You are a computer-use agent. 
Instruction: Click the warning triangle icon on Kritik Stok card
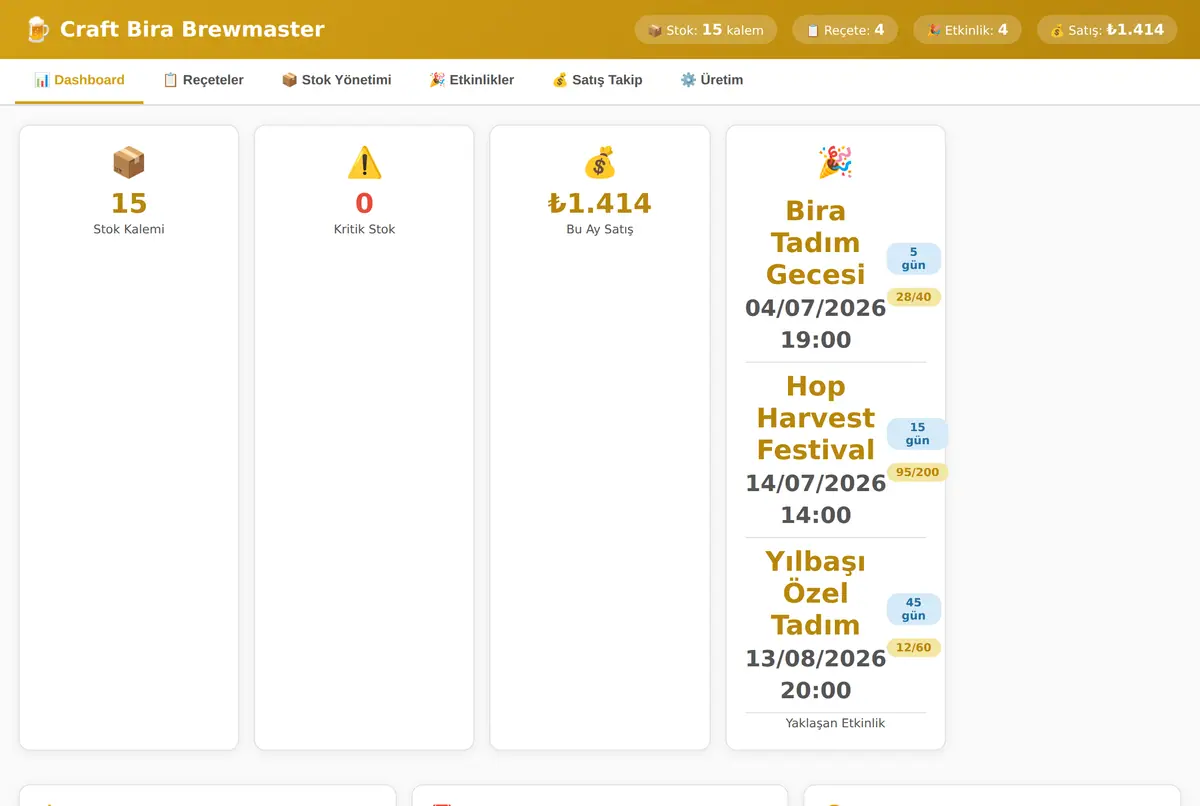[364, 162]
